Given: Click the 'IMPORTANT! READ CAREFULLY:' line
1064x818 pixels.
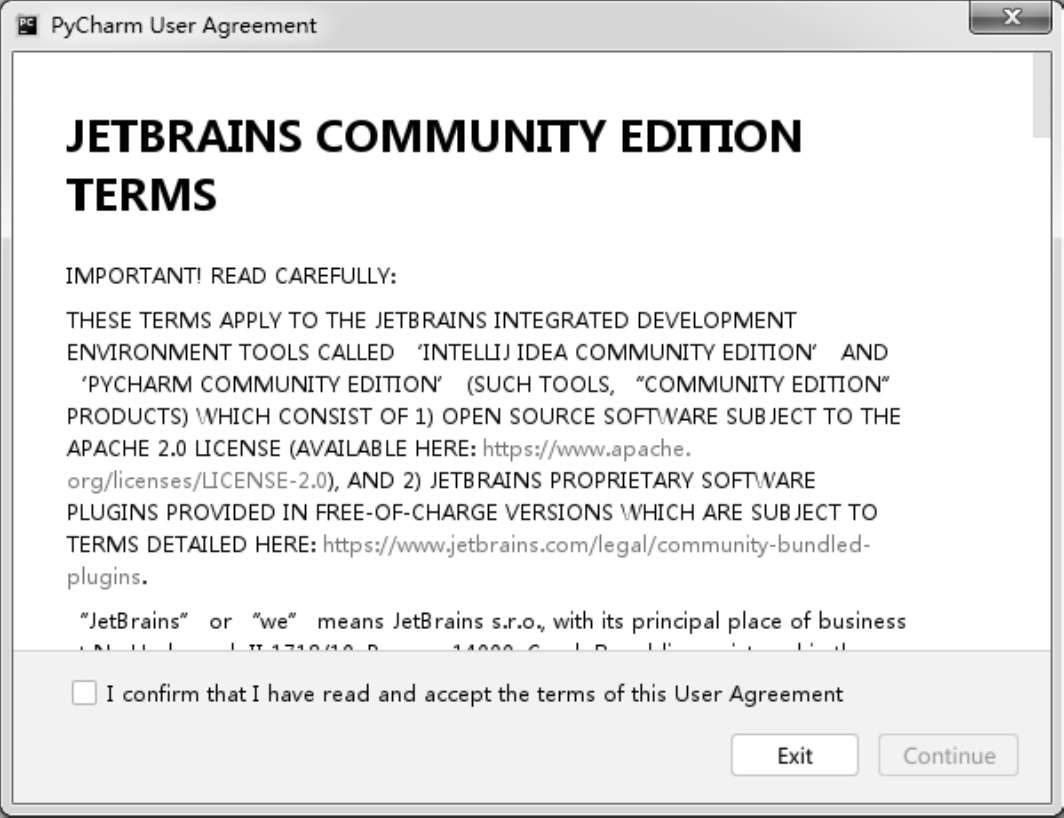Looking at the screenshot, I should tap(231, 276).
